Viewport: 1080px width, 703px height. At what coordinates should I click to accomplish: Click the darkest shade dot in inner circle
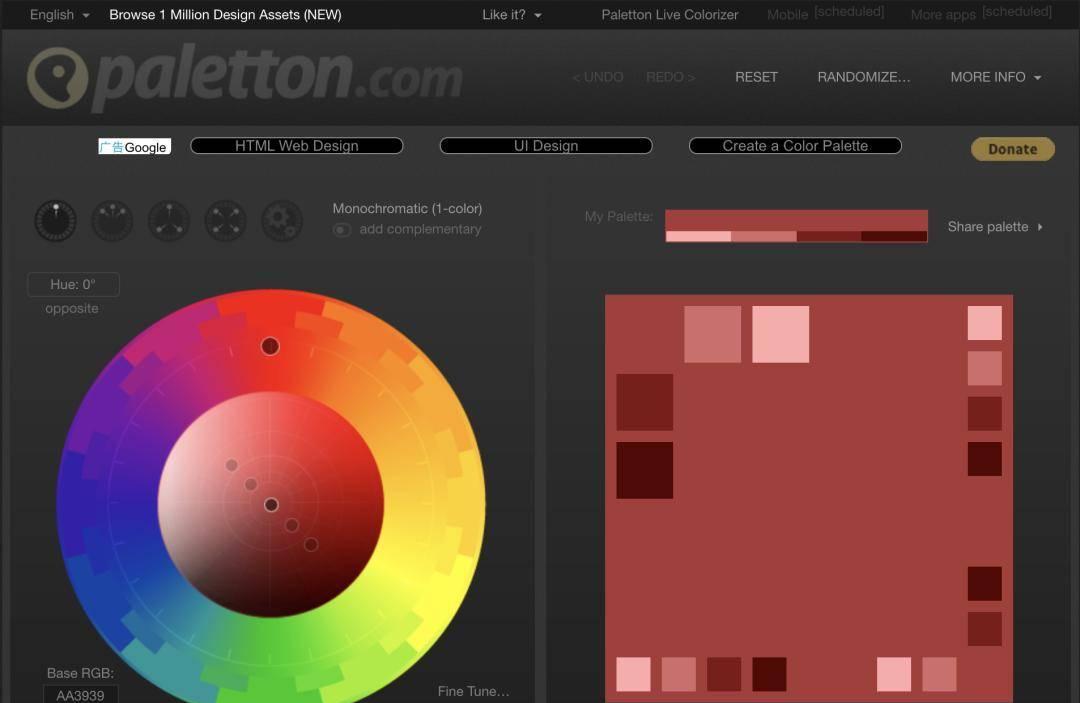tap(311, 545)
